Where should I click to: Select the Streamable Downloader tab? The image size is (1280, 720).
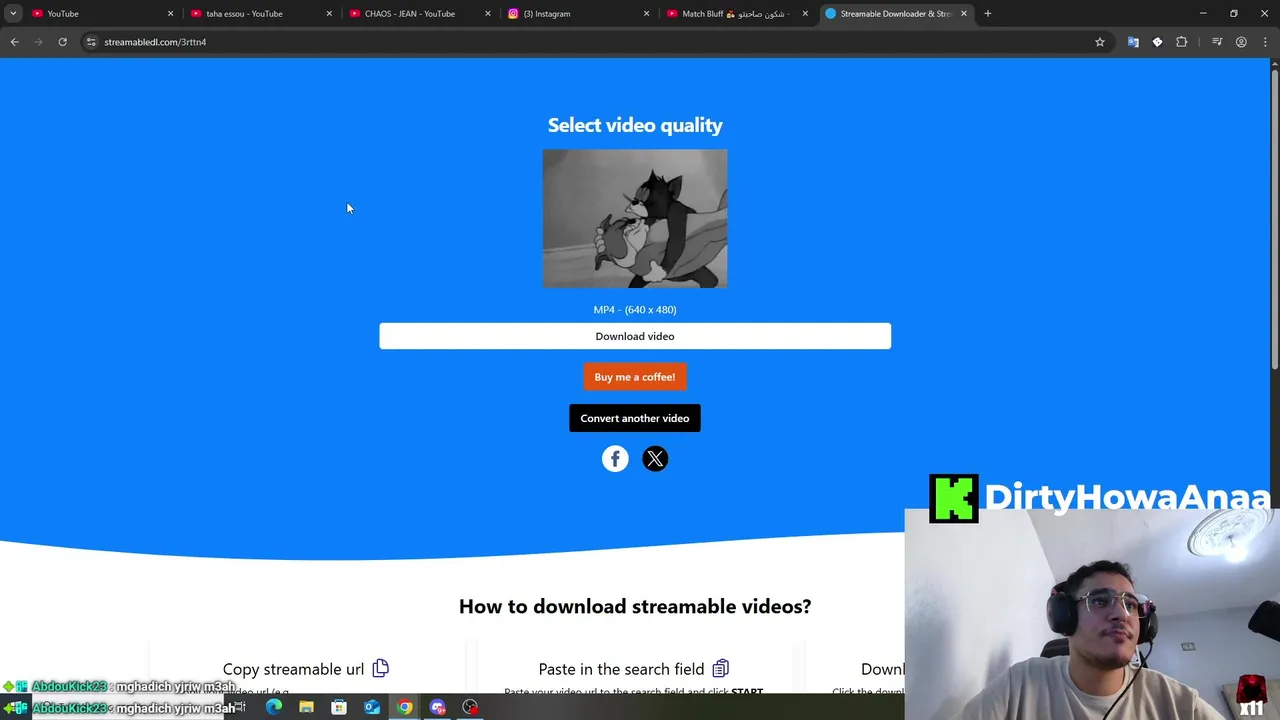894,14
